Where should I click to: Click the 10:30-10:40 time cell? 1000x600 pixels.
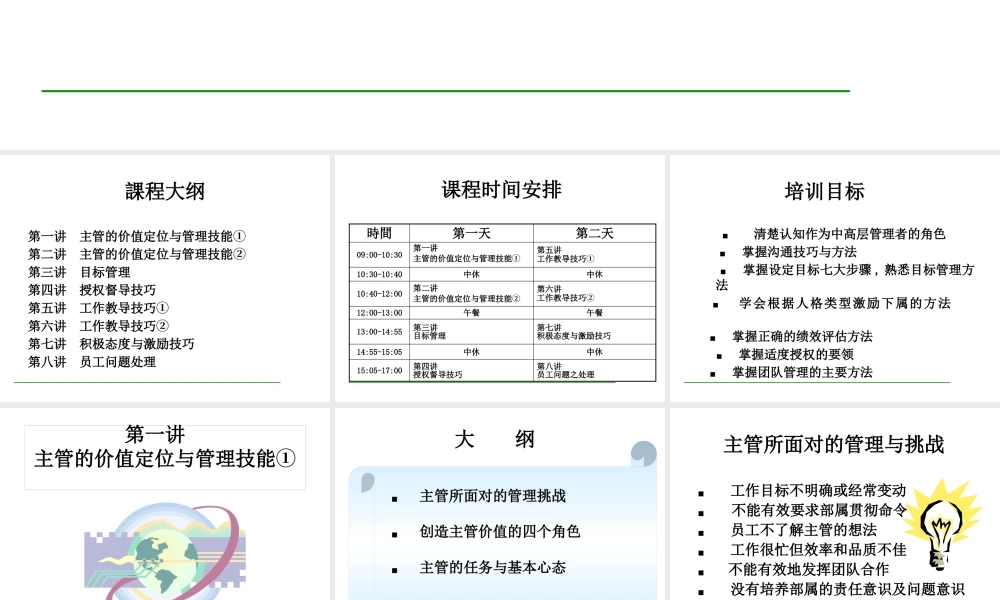(379, 275)
